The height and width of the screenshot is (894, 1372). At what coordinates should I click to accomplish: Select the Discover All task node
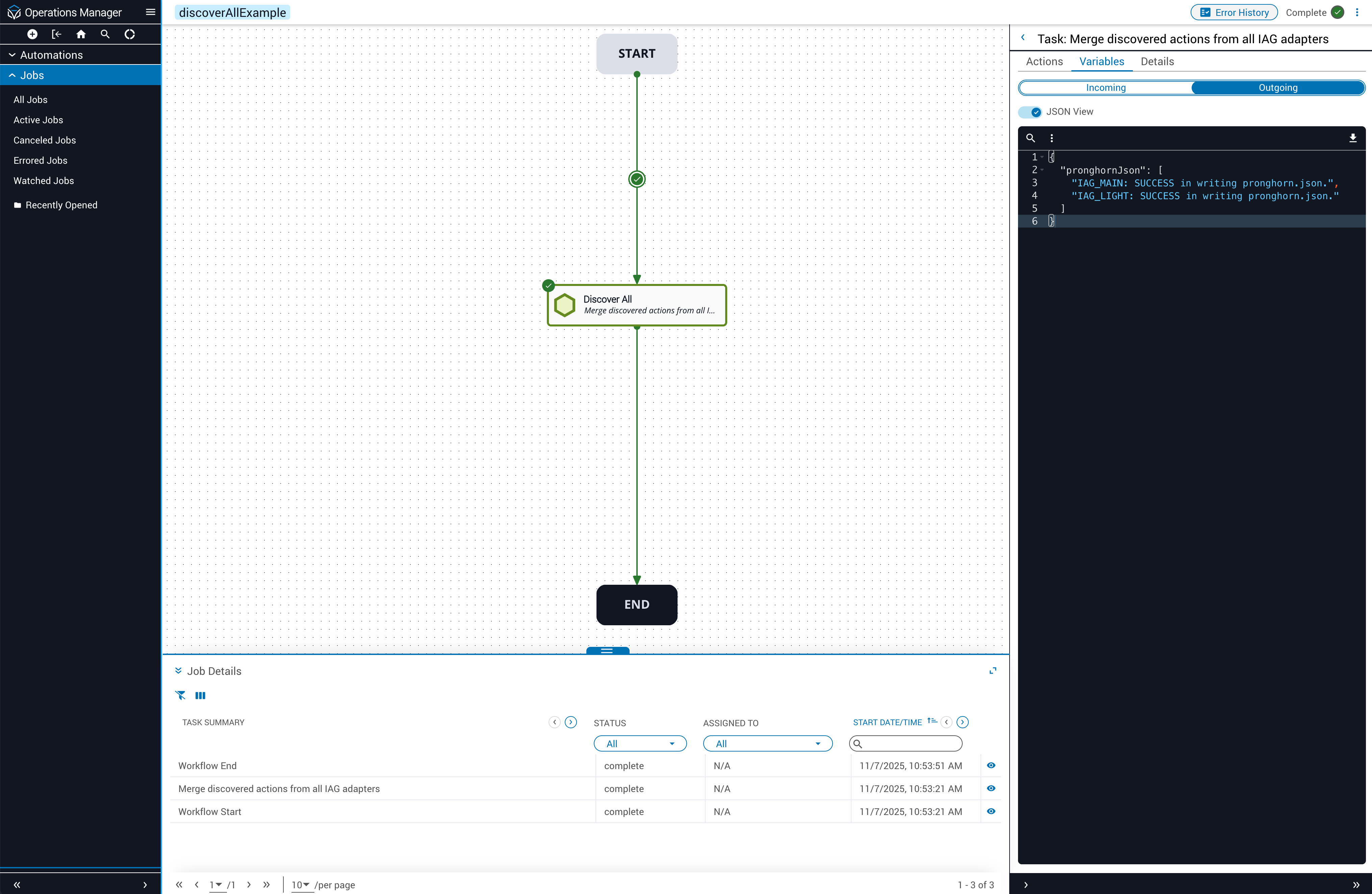coord(636,305)
